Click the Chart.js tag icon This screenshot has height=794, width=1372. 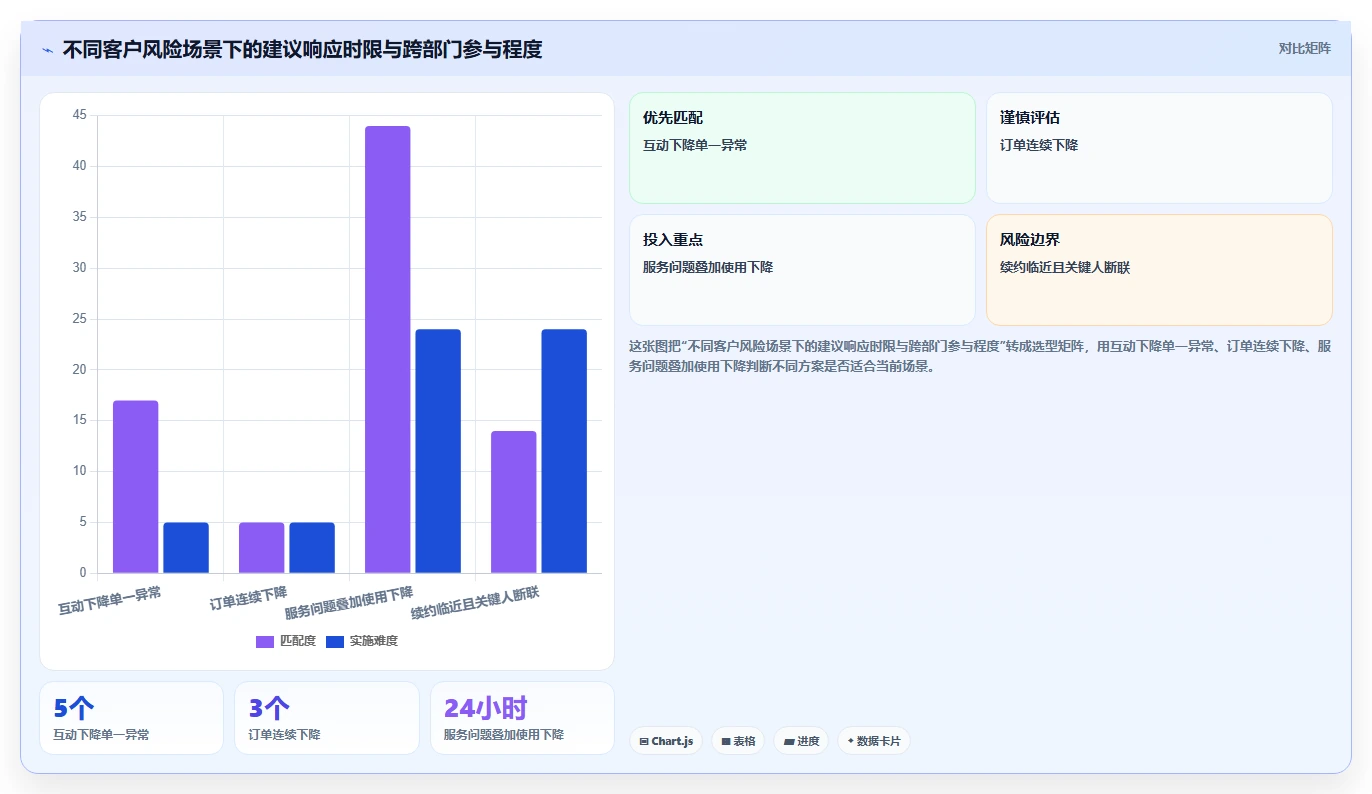point(643,741)
